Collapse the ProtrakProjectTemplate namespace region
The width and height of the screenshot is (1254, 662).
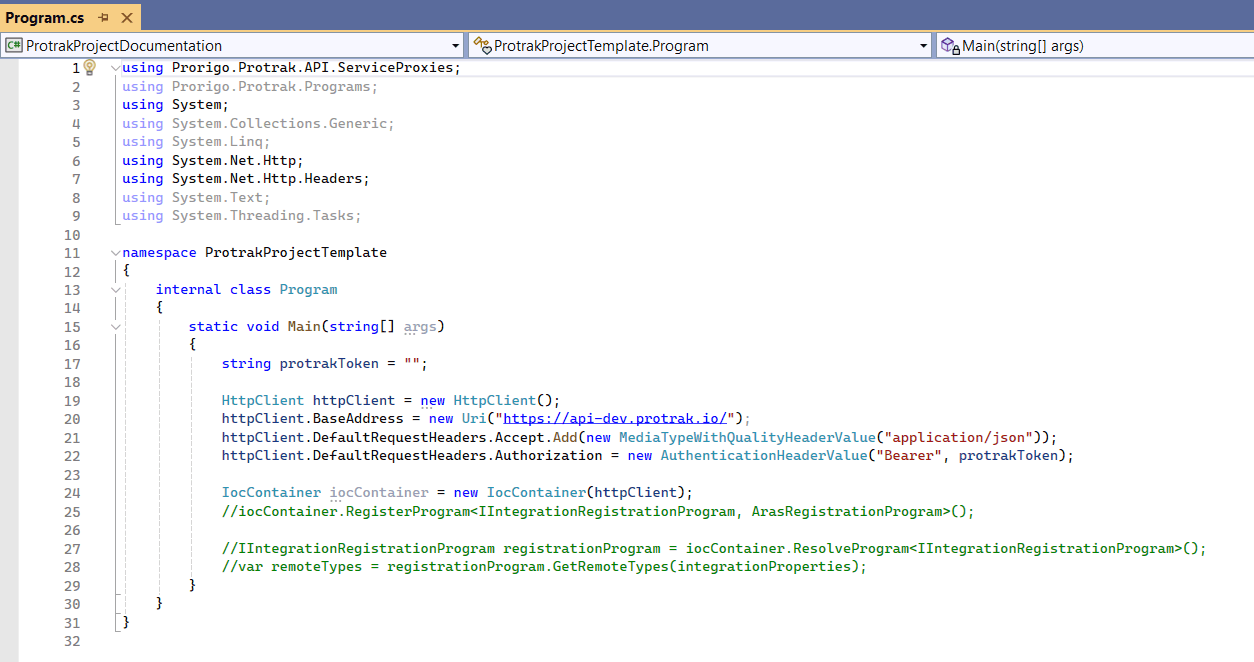click(115, 253)
